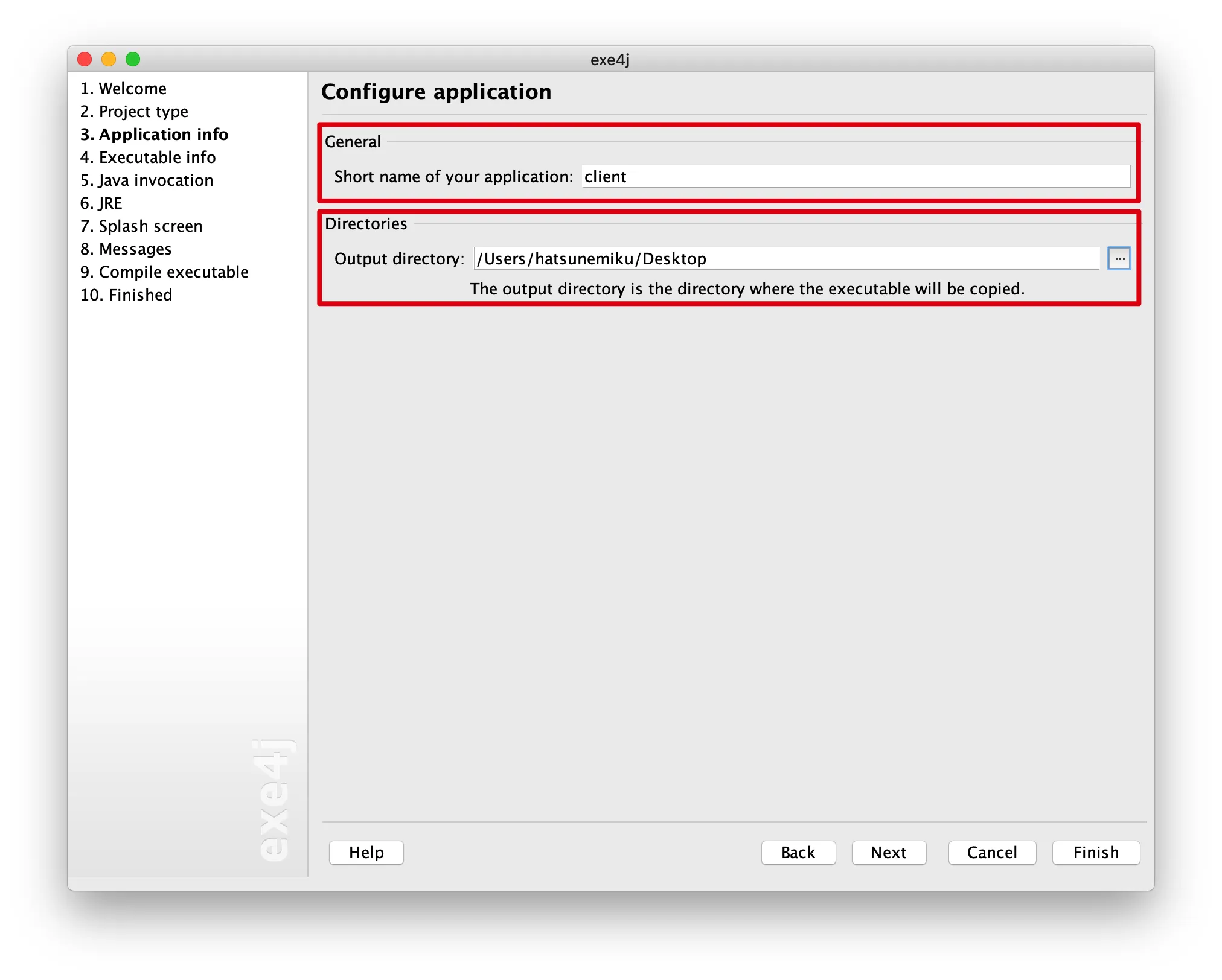This screenshot has width=1222, height=980.
Task: Select step 2. Project type
Action: [134, 112]
